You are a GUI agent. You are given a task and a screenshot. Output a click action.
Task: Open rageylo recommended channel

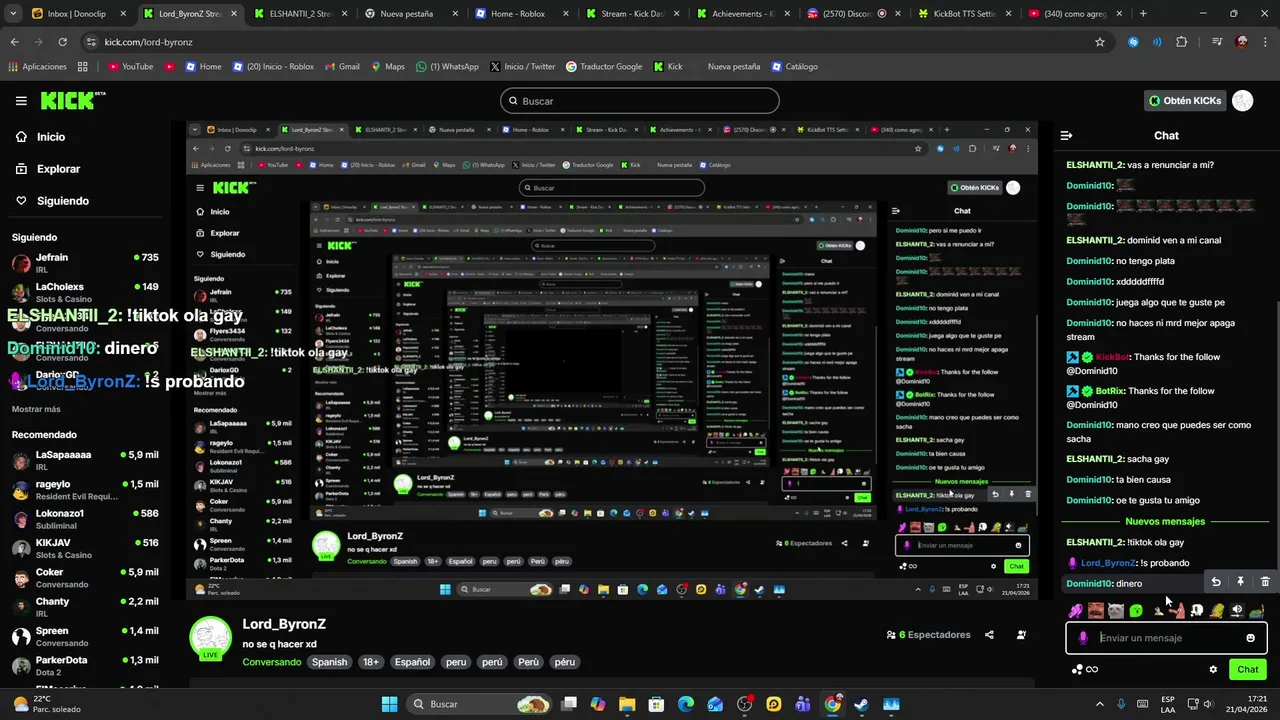85,490
